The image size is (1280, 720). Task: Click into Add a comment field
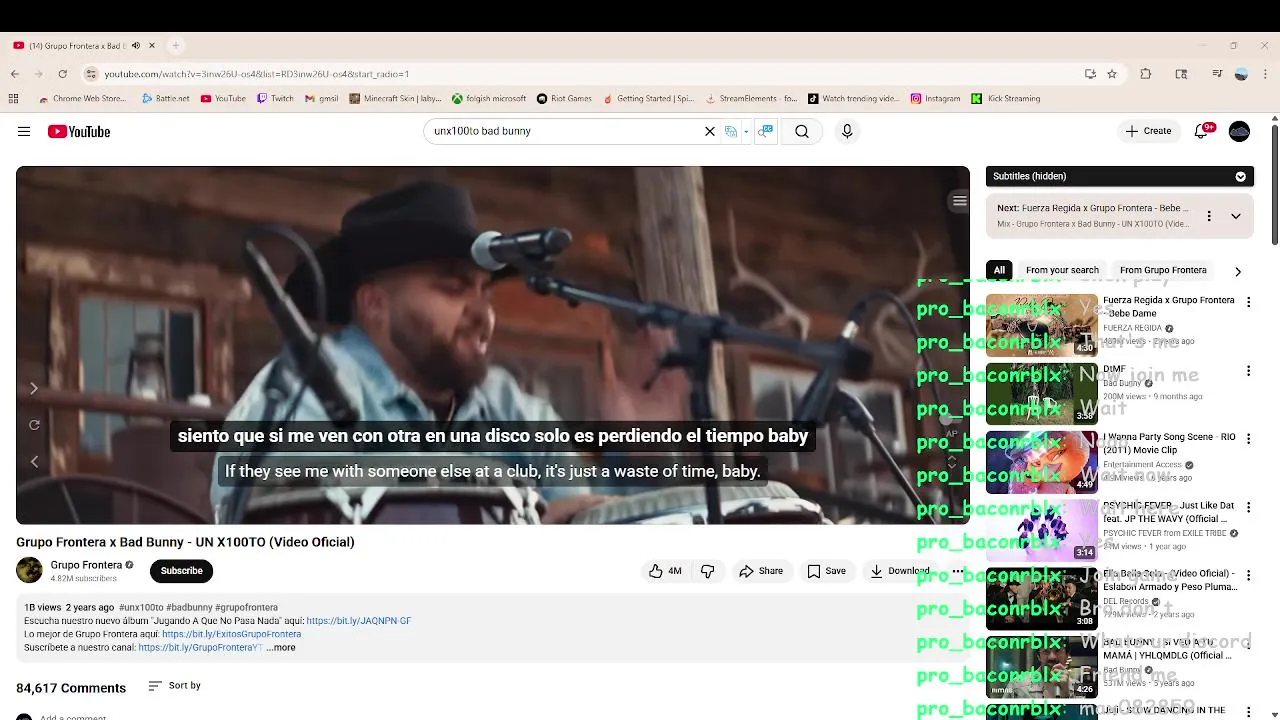click(x=73, y=717)
